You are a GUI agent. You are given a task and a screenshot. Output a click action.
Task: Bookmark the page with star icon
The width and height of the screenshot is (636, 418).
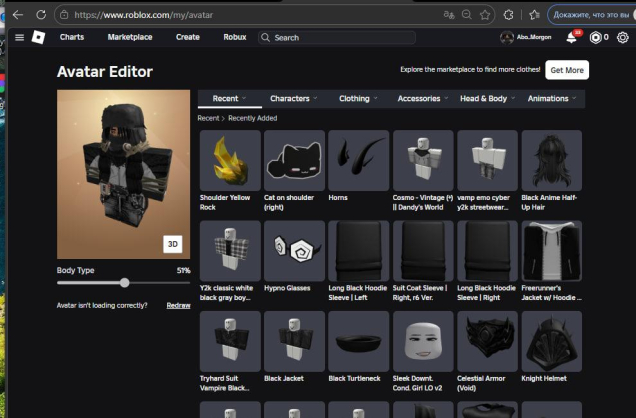(486, 15)
